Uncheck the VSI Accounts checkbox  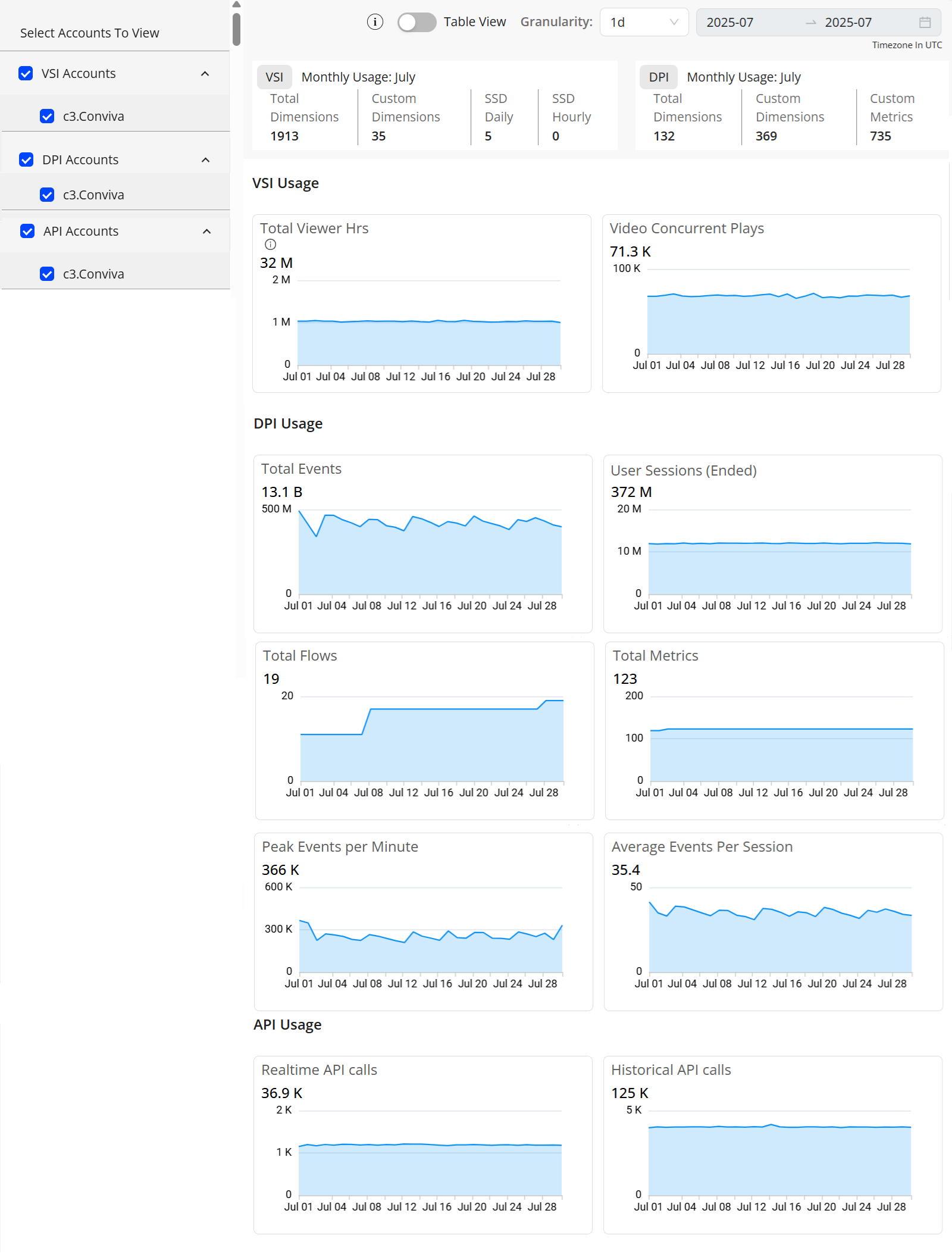pyautogui.click(x=26, y=73)
